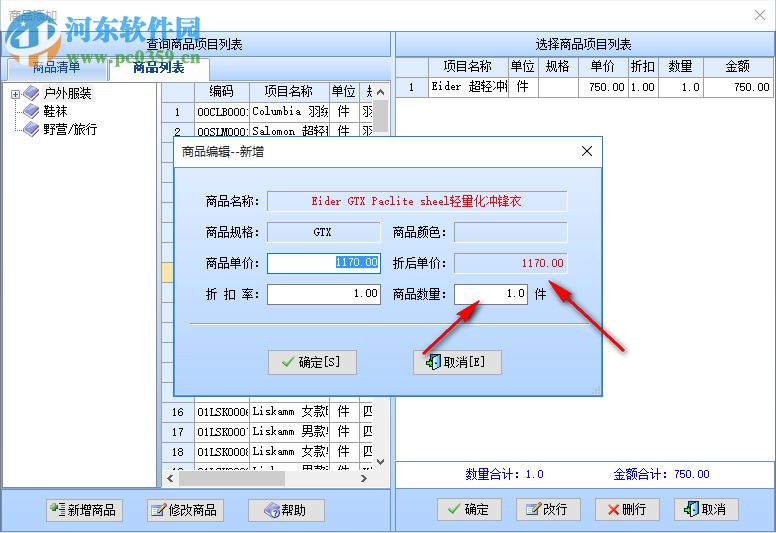Click the 规格 column header
The width and height of the screenshot is (776, 533).
coord(558,67)
